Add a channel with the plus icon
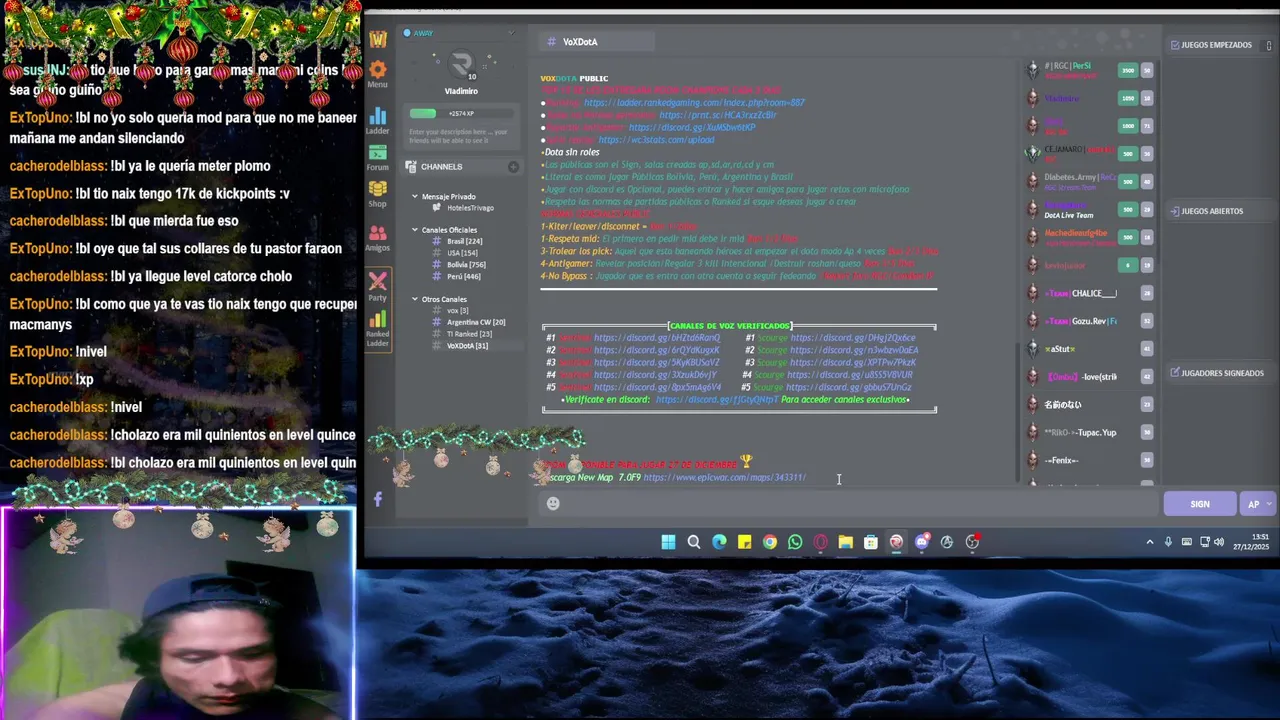This screenshot has height=720, width=1280. (x=513, y=167)
